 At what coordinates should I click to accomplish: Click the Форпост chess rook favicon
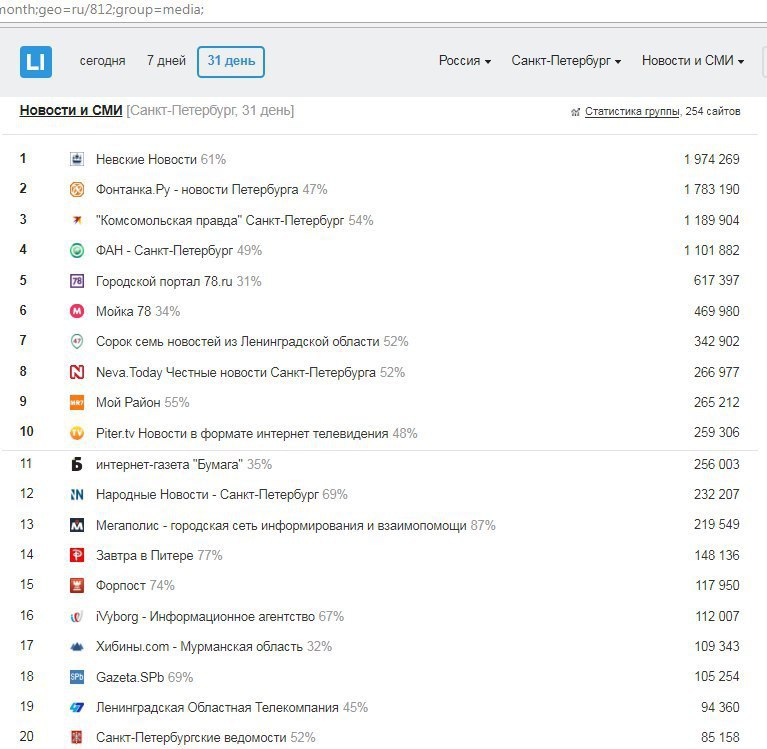coord(77,586)
